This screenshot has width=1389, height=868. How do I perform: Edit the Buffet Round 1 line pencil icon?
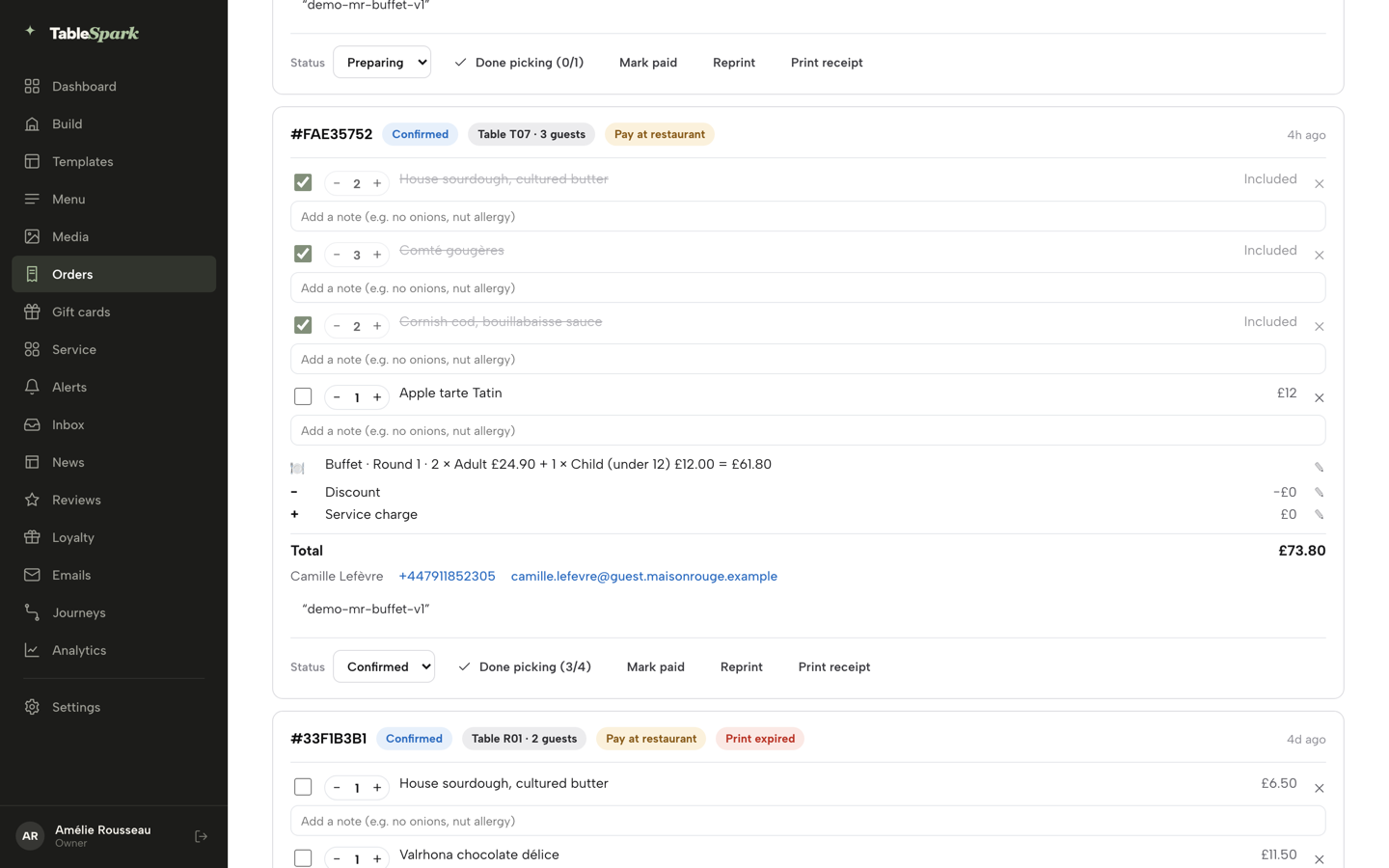pyautogui.click(x=1319, y=467)
